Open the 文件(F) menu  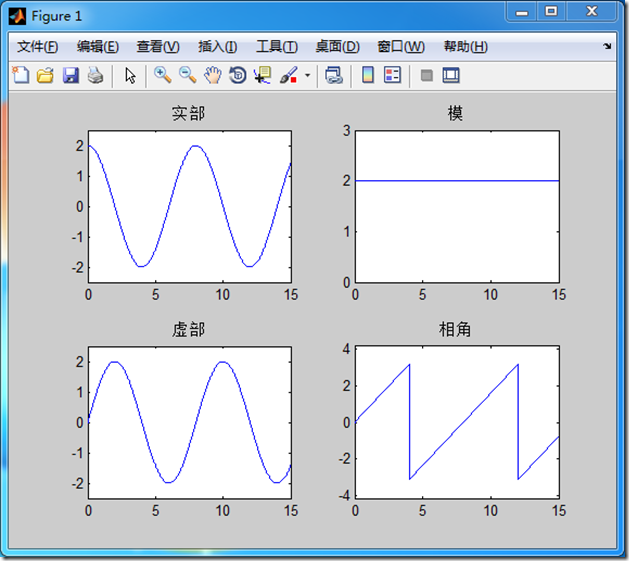point(37,47)
